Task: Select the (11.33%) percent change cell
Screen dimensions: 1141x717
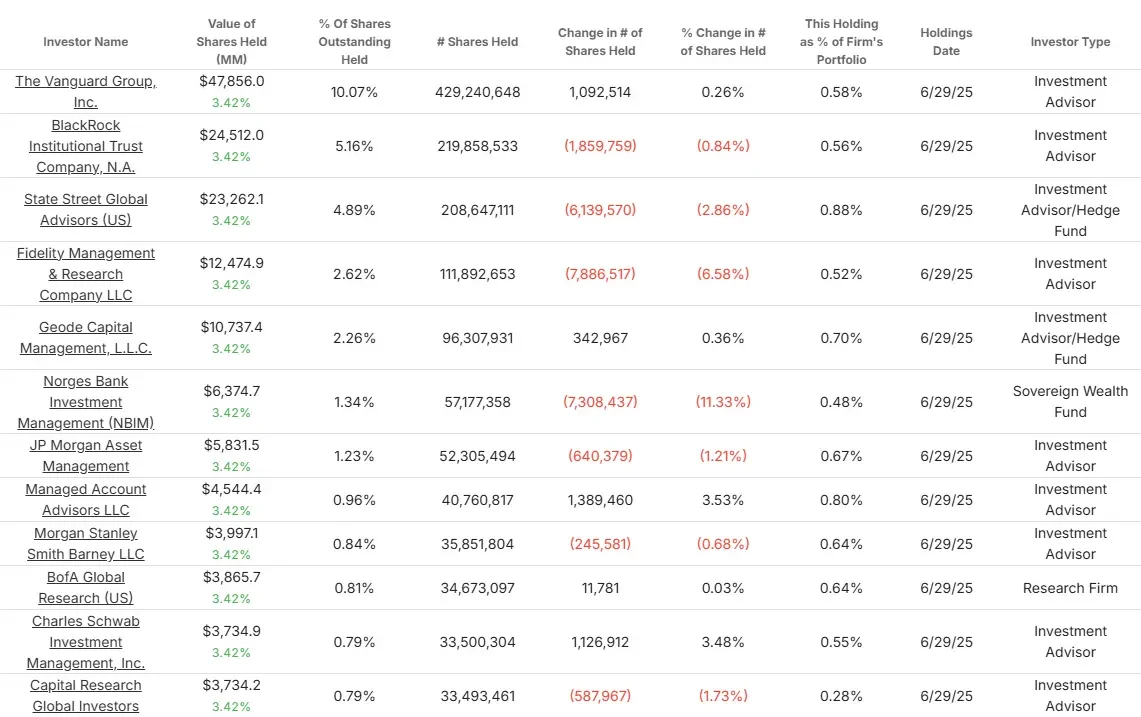Action: (723, 403)
